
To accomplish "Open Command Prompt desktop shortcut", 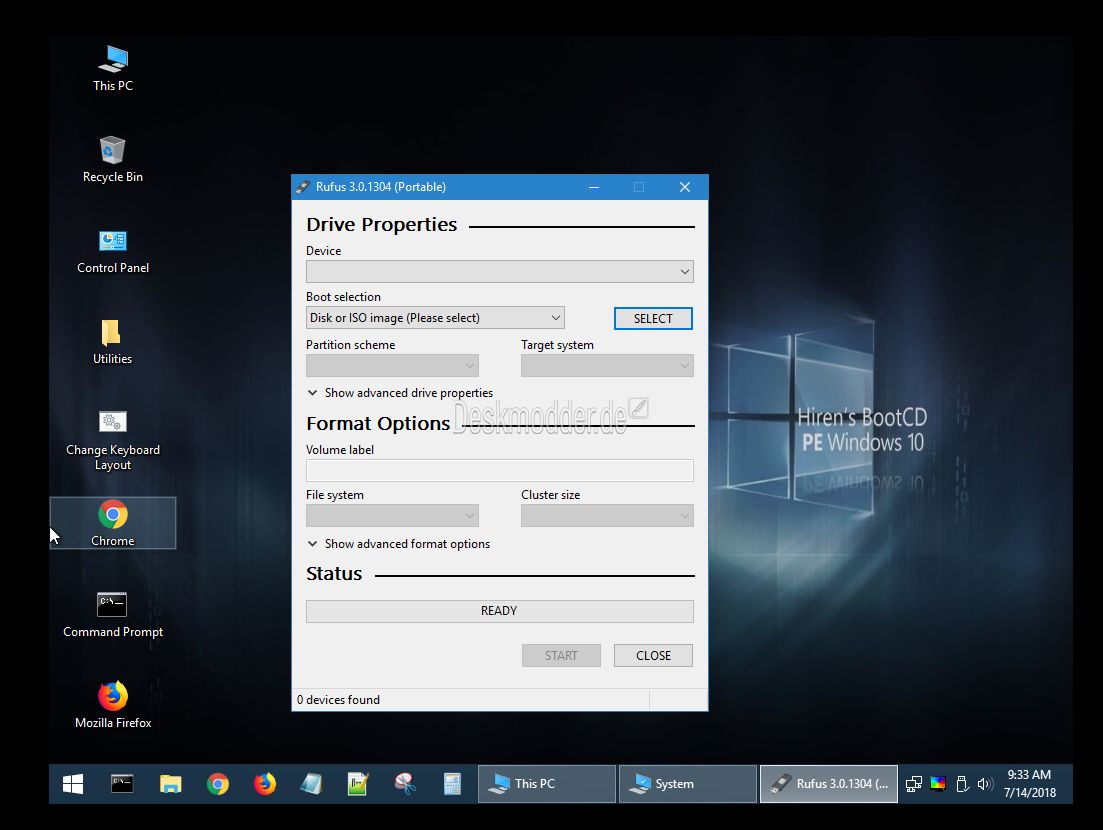I will pyautogui.click(x=113, y=615).
